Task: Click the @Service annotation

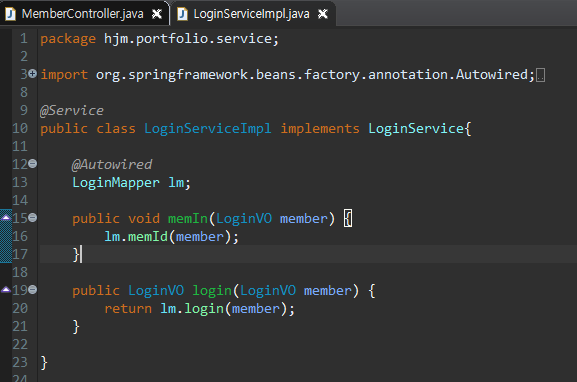Action: tap(72, 110)
